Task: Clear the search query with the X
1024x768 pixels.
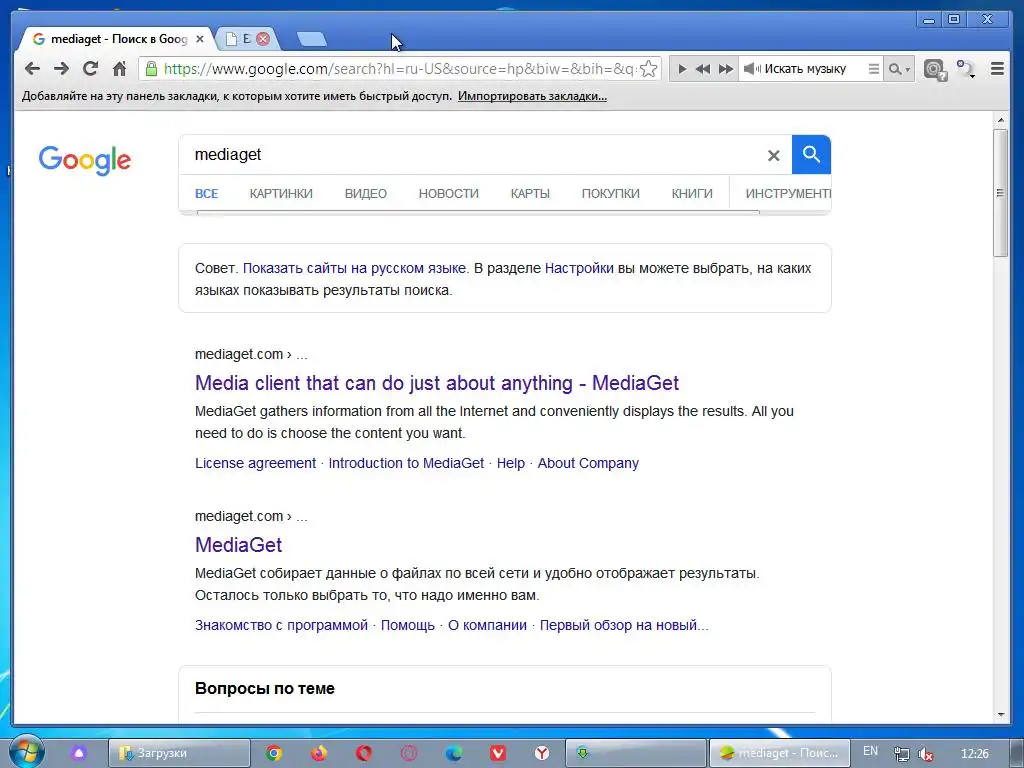Action: [x=773, y=155]
